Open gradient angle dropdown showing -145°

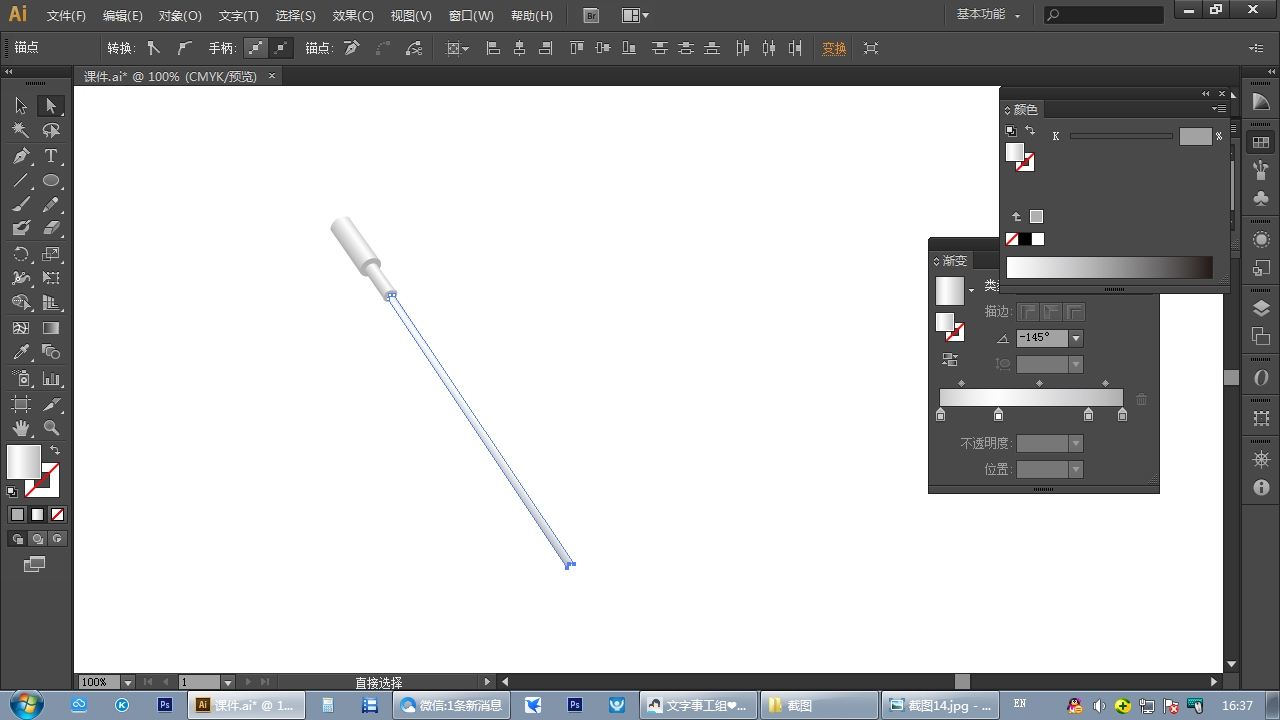pos(1076,338)
